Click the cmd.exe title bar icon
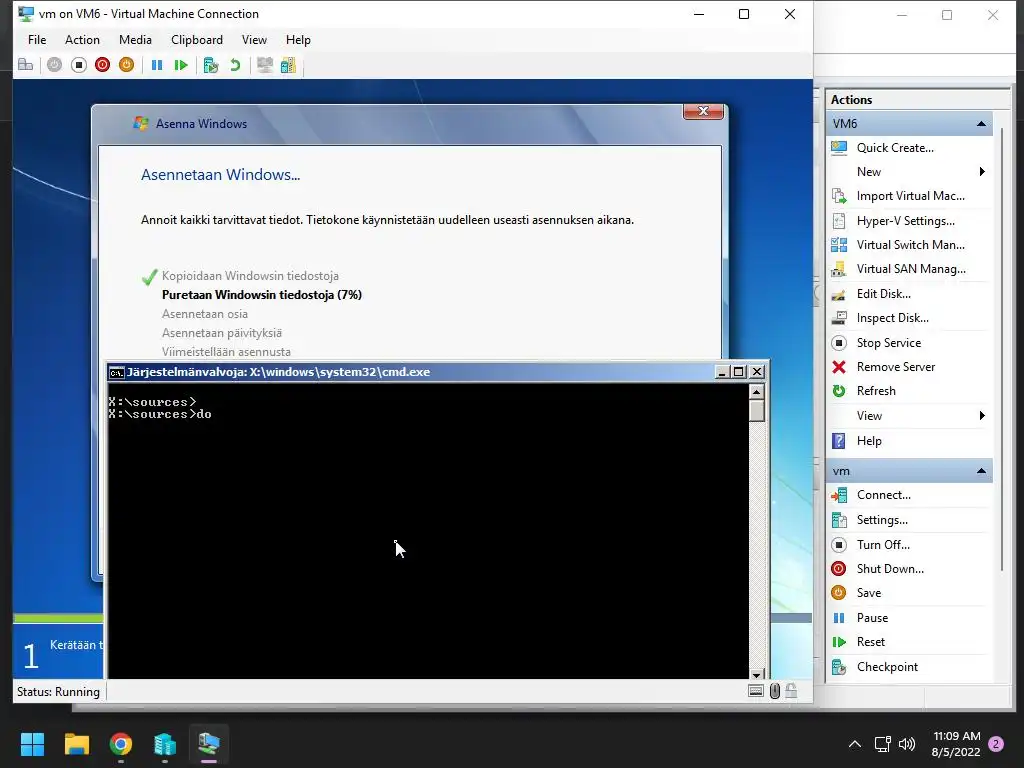This screenshot has height=768, width=1024. [116, 372]
